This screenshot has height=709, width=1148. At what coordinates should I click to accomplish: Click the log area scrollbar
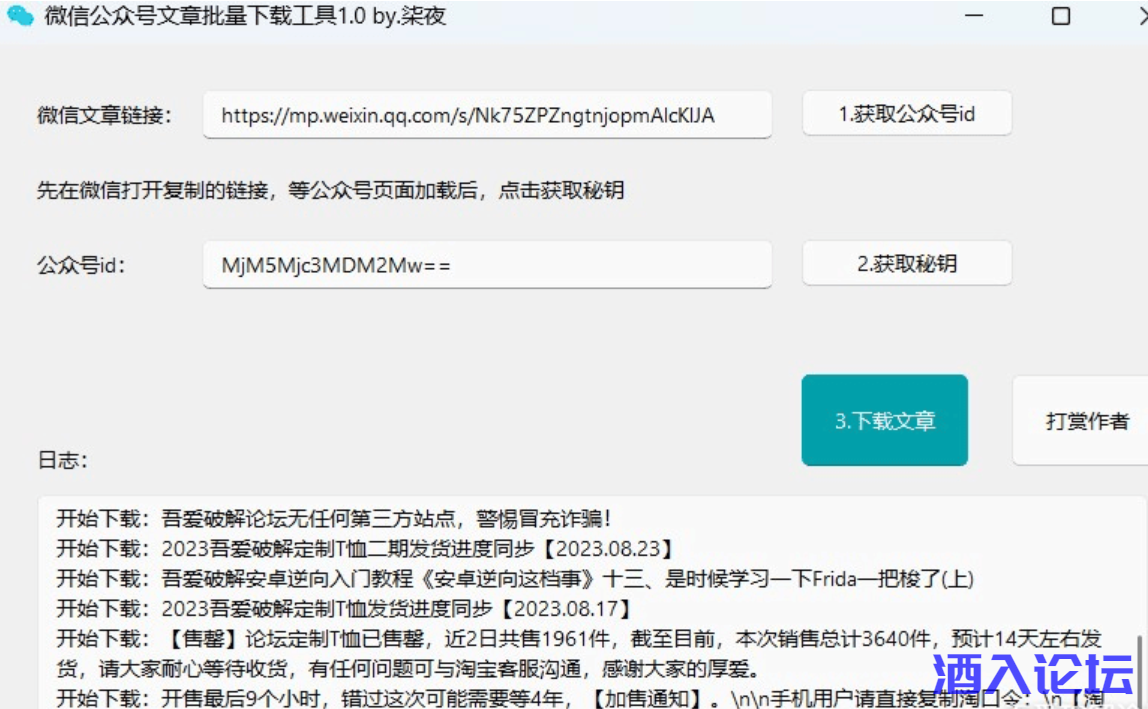tap(1139, 672)
